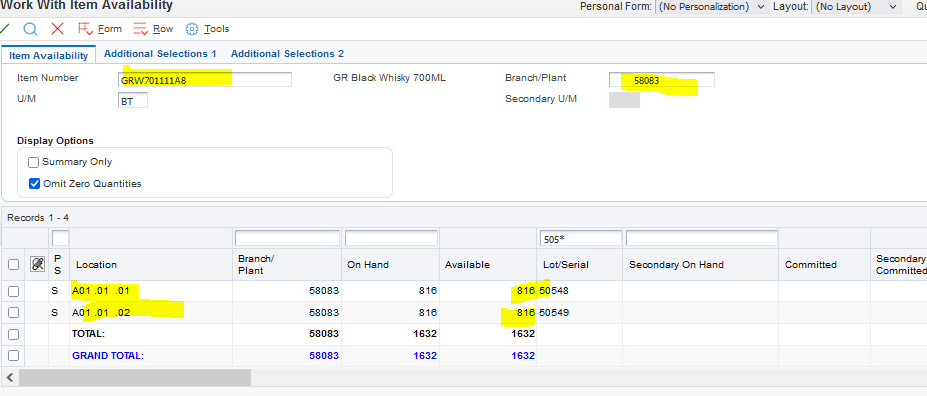Click the Branch/Plant column filter field

click(287, 238)
